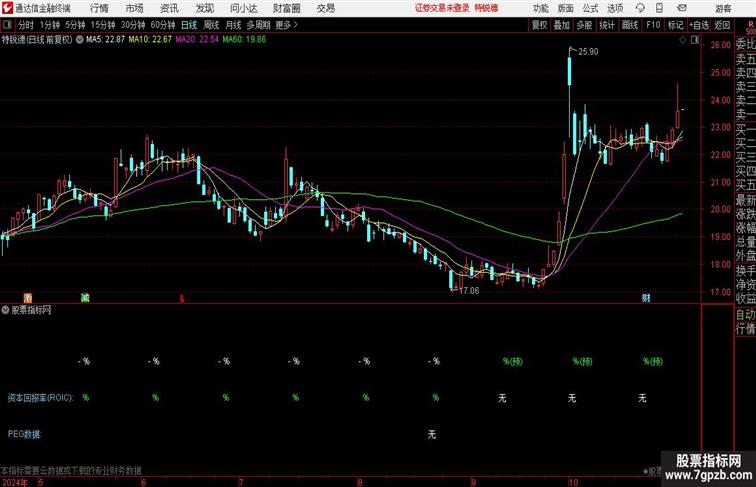The image size is (756, 487).
Task: Click the 多股 toolbar button
Action: coord(584,25)
